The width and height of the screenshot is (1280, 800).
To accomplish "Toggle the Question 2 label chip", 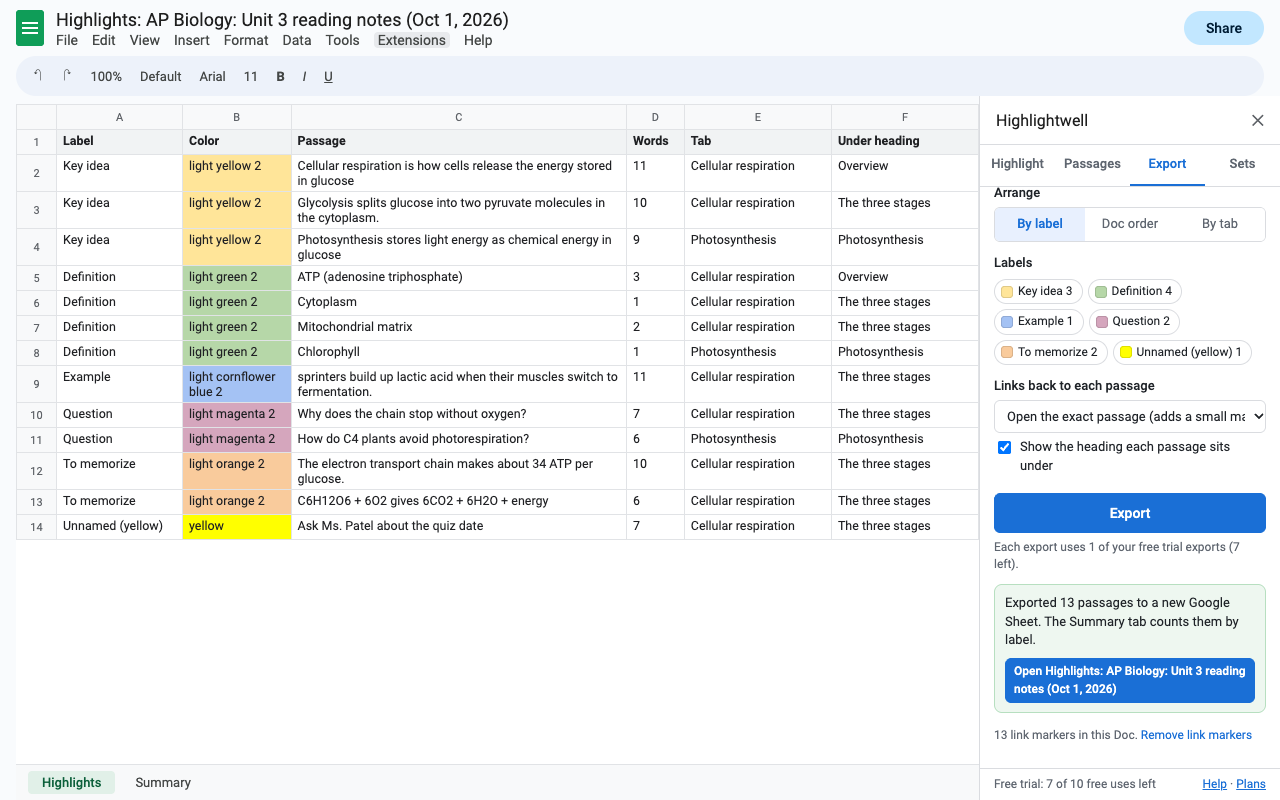I will [x=1134, y=322].
